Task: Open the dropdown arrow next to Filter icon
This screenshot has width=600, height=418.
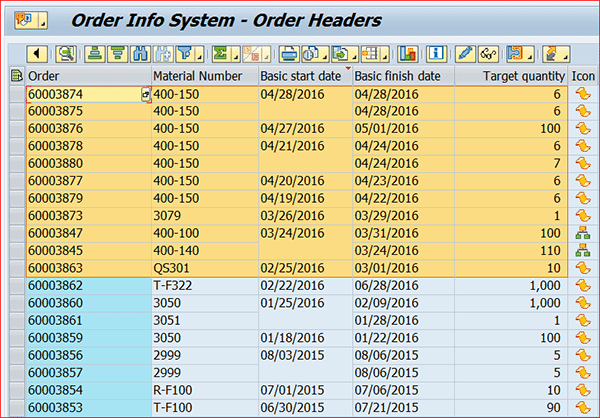Action: (x=195, y=56)
